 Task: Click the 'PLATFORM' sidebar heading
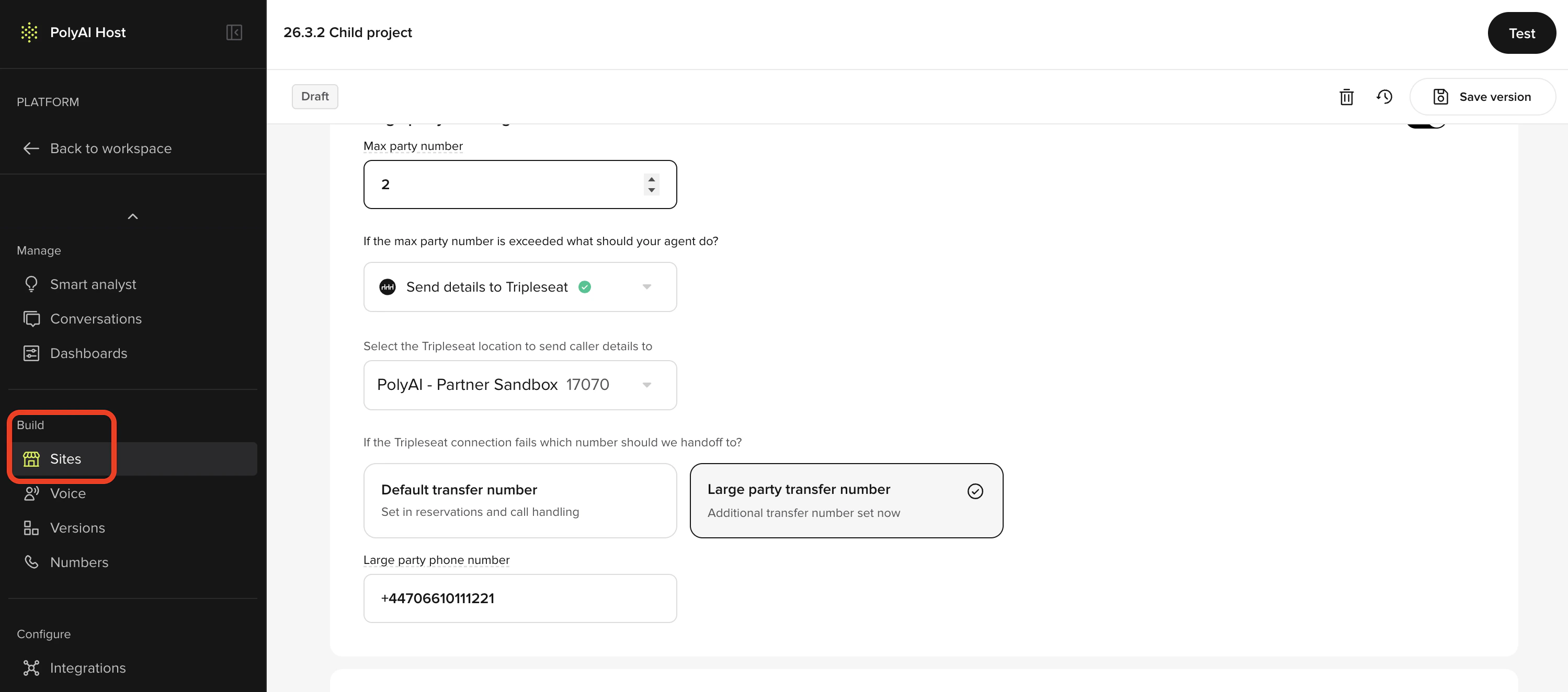click(x=48, y=102)
